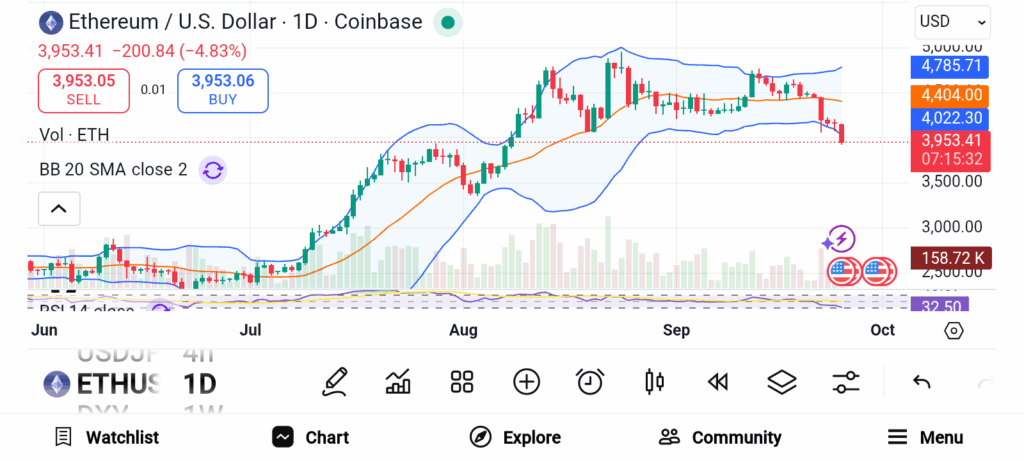The height and width of the screenshot is (461, 1024).
Task: Change the 1D timeframe interval
Action: pyautogui.click(x=199, y=383)
